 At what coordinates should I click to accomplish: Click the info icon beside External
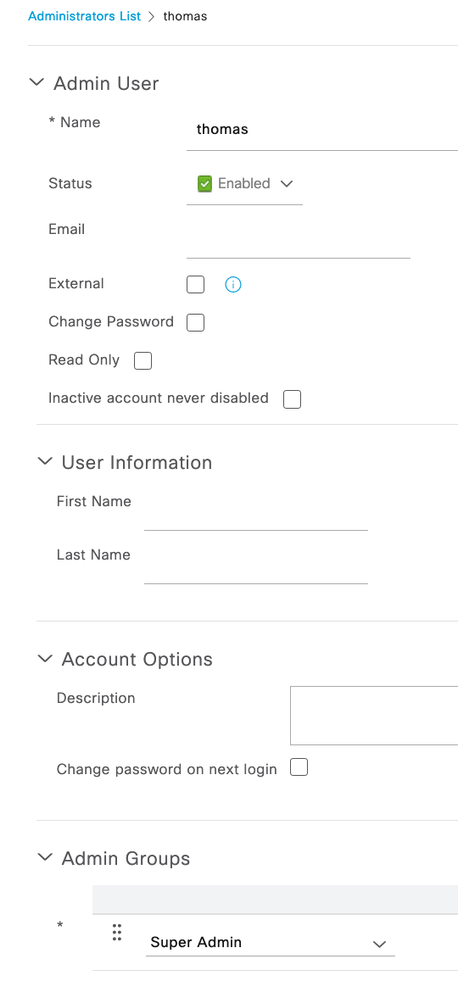tap(233, 285)
